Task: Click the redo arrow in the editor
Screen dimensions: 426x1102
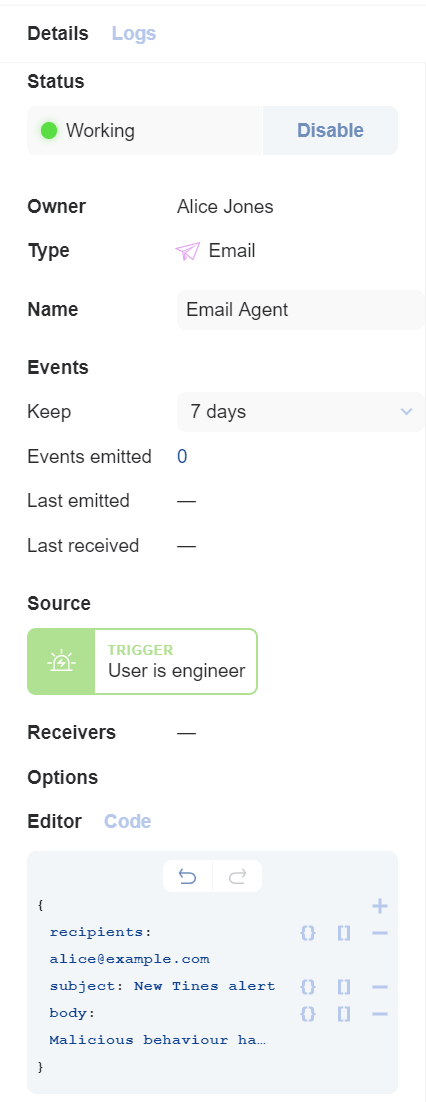Action: pyautogui.click(x=238, y=876)
